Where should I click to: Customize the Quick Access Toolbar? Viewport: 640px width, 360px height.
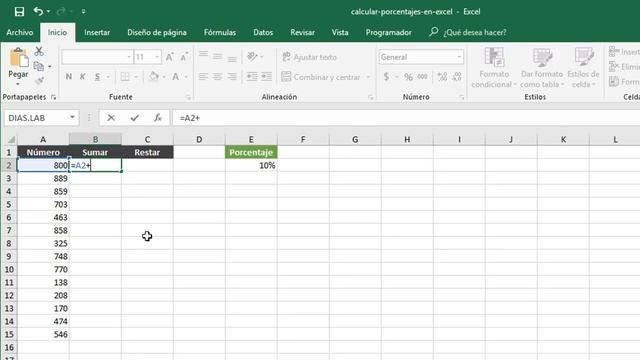point(83,11)
